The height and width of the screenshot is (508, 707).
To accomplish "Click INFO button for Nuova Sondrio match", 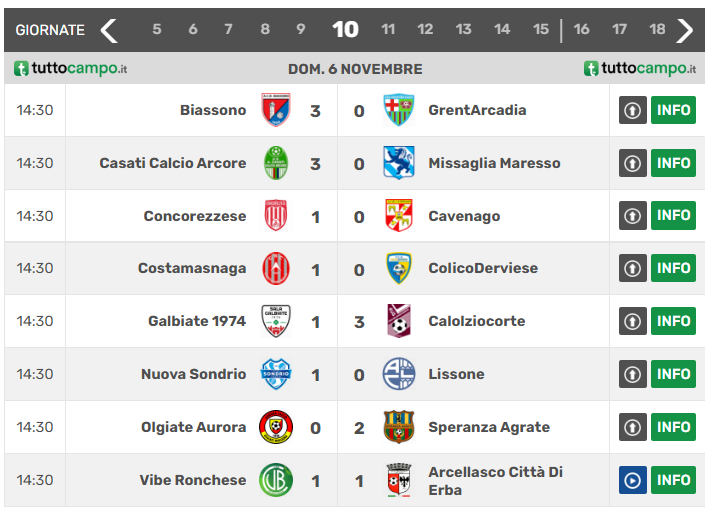I will pos(673,374).
